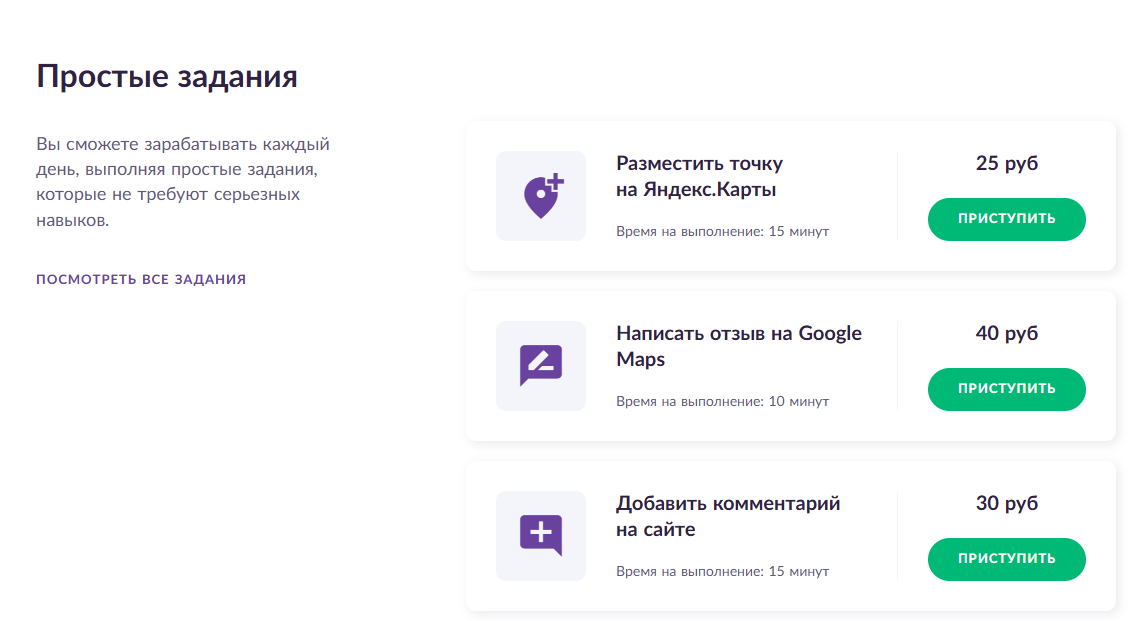Click completion time under Яндекс.Карты task
Image resolution: width=1137 pixels, height=621 pixels.
(722, 231)
